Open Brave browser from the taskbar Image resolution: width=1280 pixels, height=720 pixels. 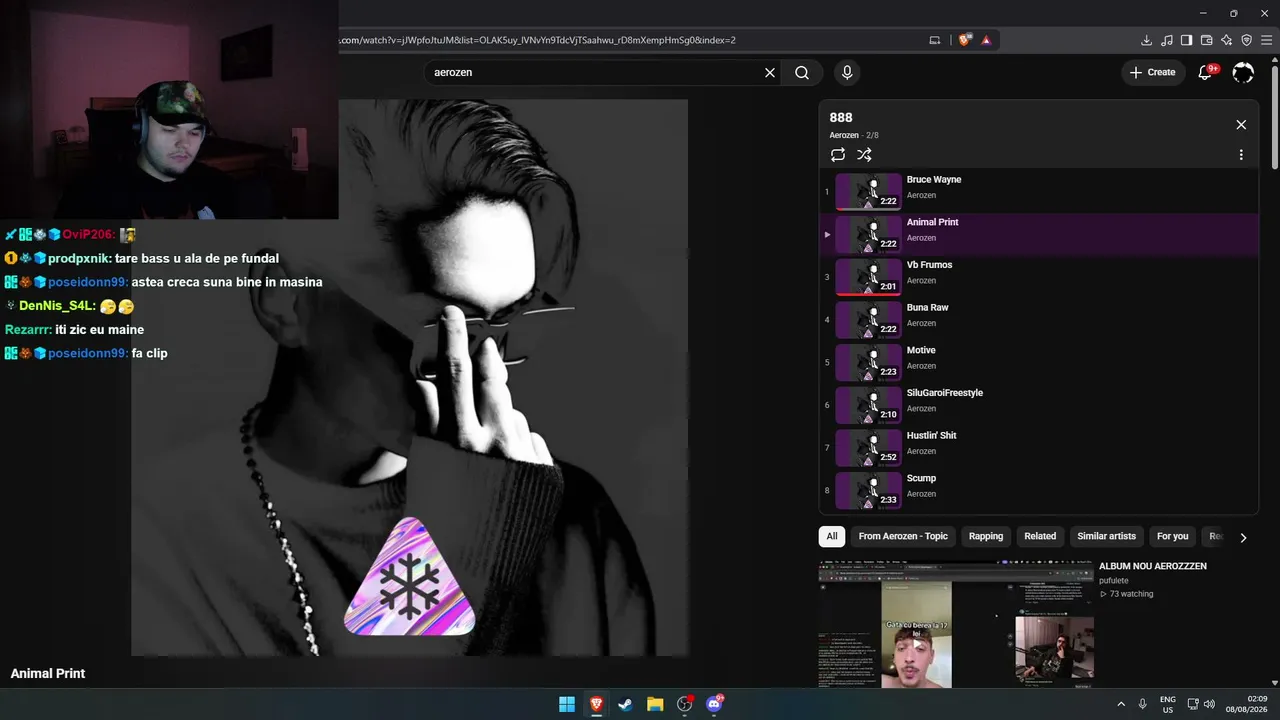coord(596,704)
